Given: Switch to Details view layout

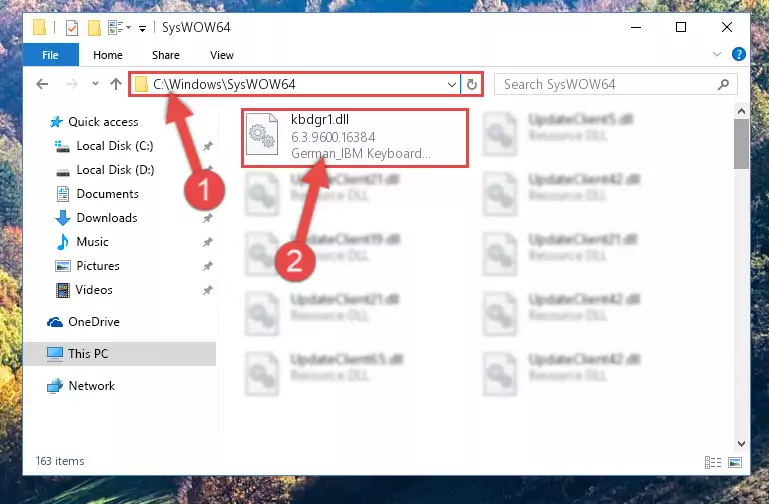Looking at the screenshot, I should tap(713, 462).
